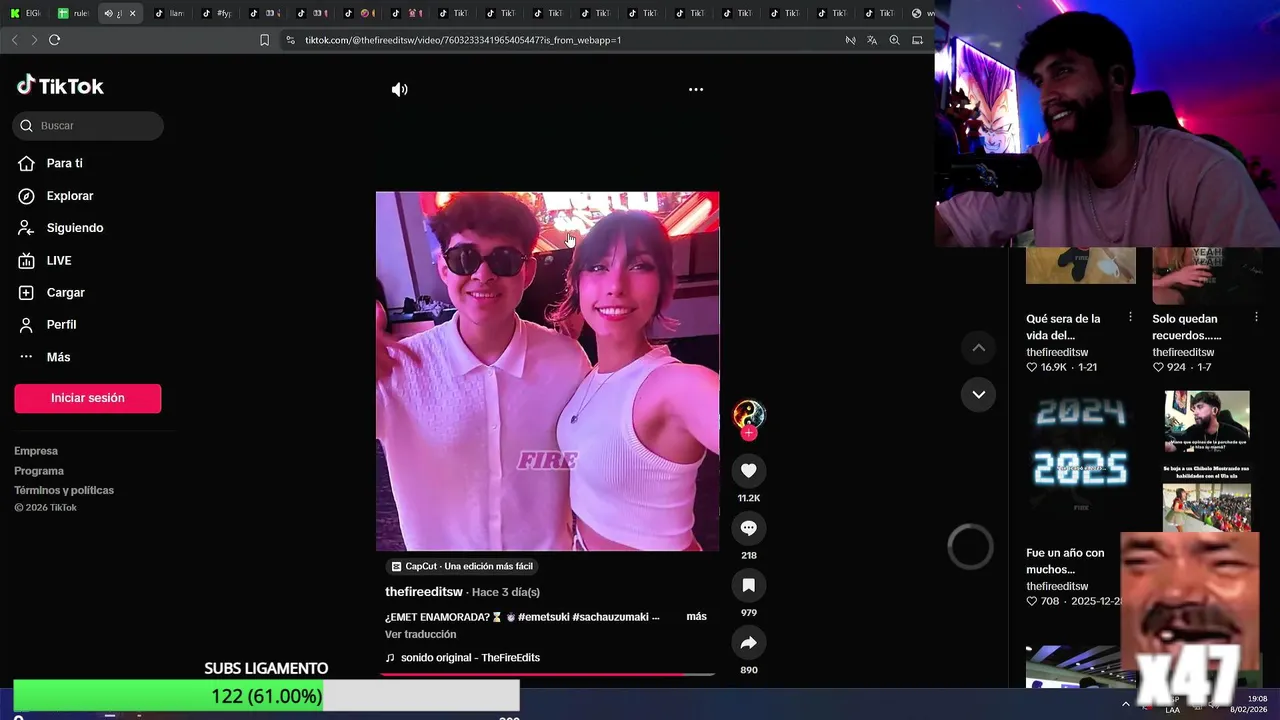1280x720 pixels.
Task: Follow creator via red plus badge
Action: click(749, 433)
